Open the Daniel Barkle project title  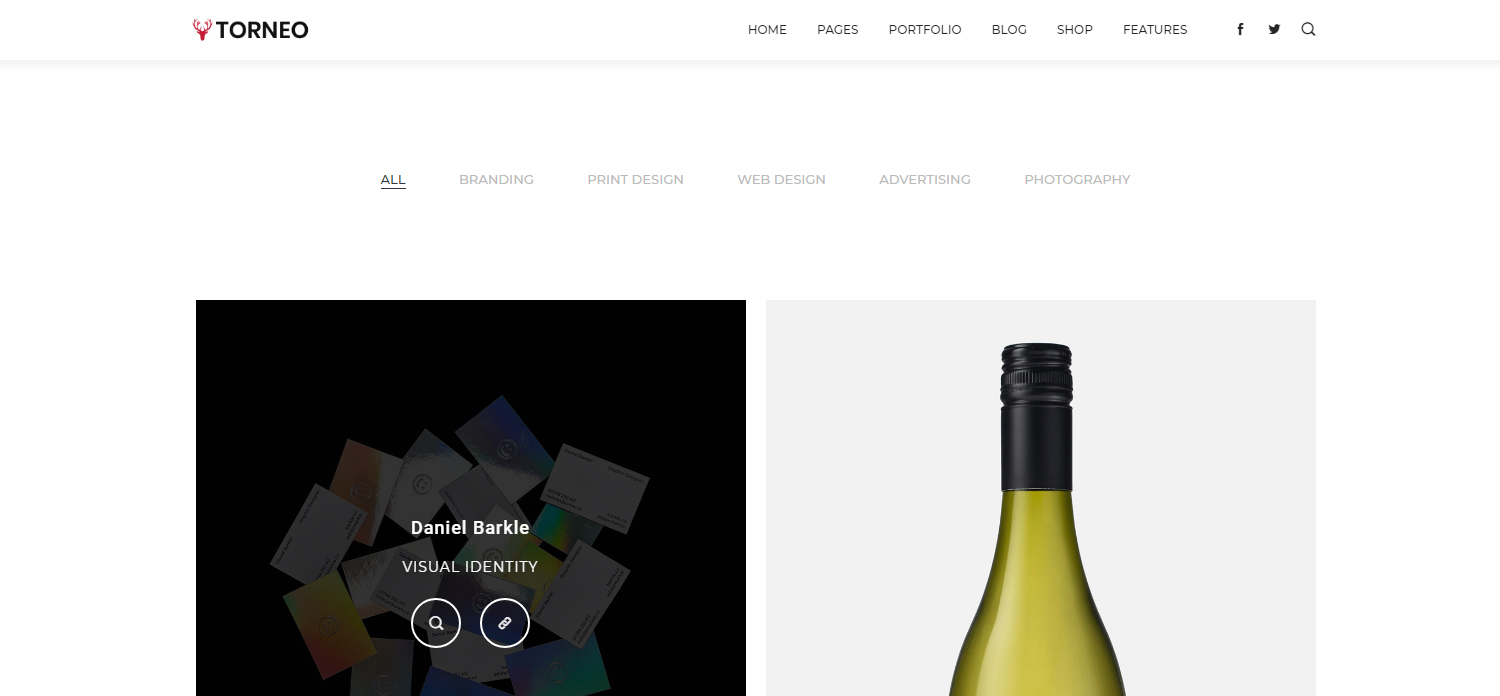coord(470,528)
